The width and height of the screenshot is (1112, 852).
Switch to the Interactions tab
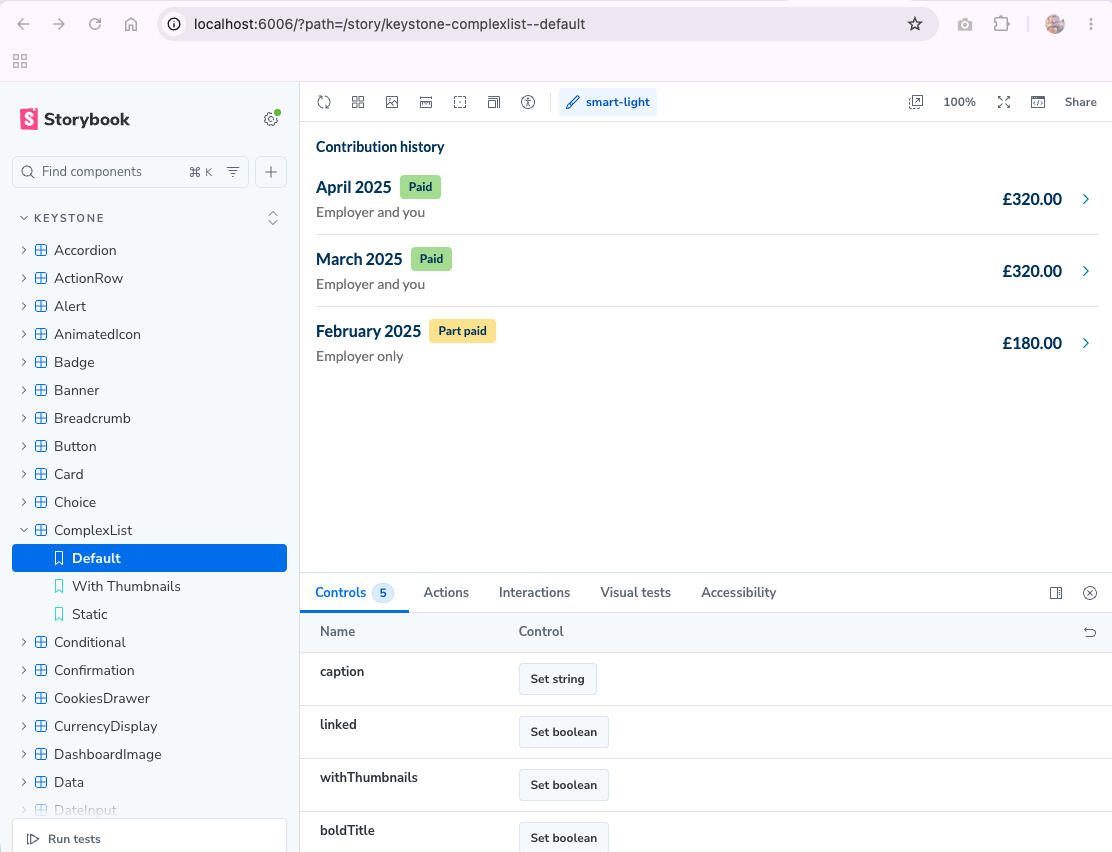pos(534,593)
